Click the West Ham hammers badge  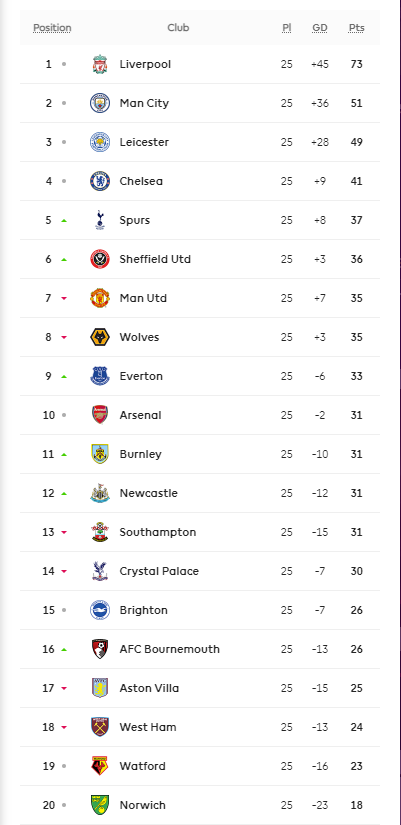point(99,727)
